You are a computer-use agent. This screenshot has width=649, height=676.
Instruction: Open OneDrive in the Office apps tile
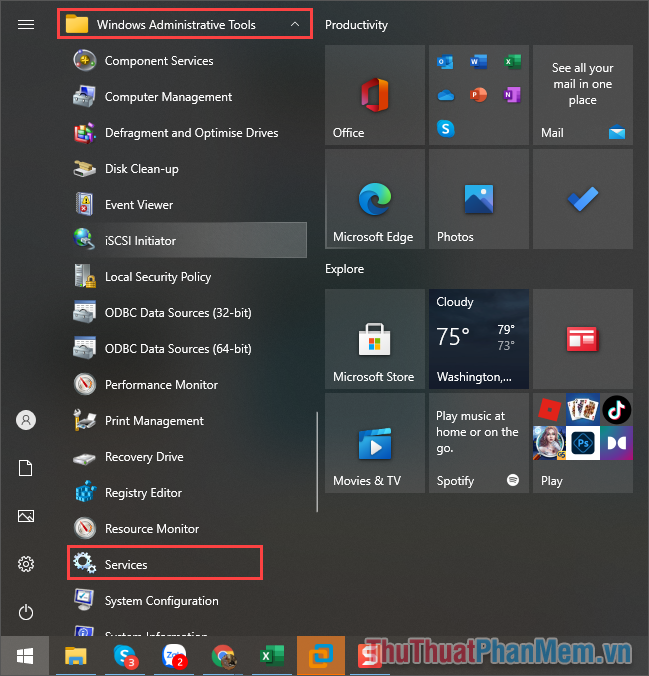[x=445, y=95]
